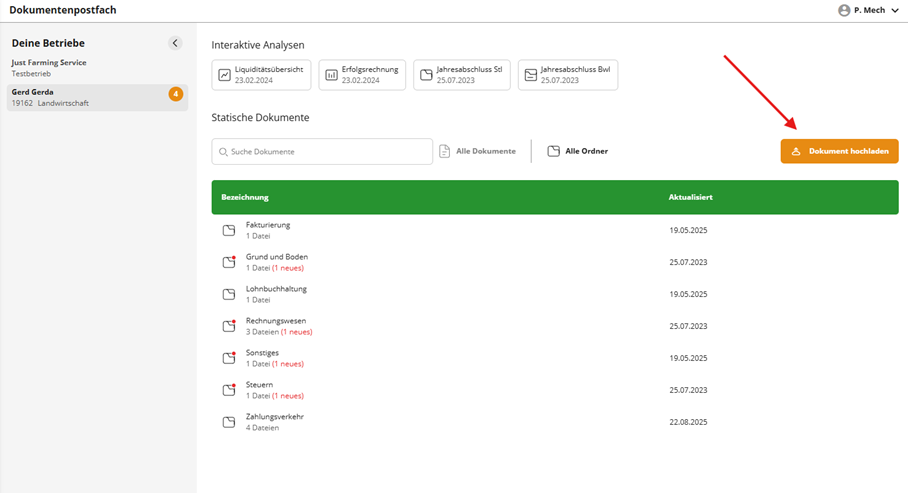Click 25.07.2023 in Grund und Boden row
The width and height of the screenshot is (908, 493).
point(688,262)
